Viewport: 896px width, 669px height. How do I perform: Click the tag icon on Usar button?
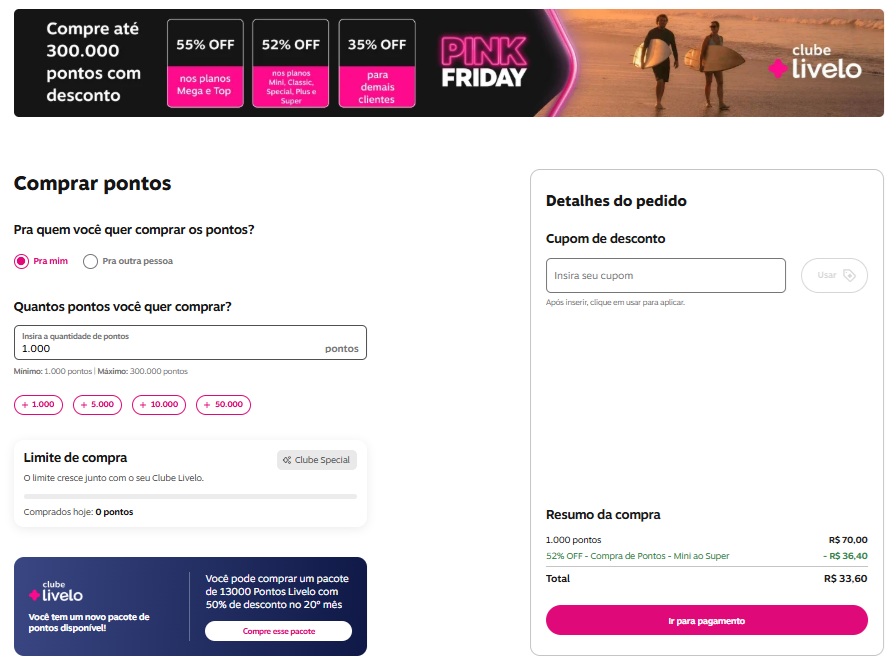pos(850,275)
